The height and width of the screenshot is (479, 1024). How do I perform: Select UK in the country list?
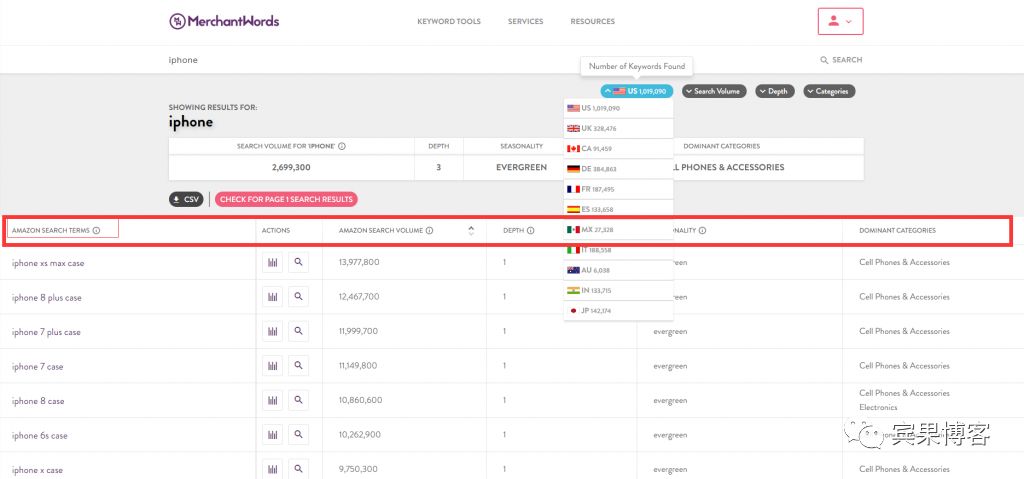click(x=618, y=128)
